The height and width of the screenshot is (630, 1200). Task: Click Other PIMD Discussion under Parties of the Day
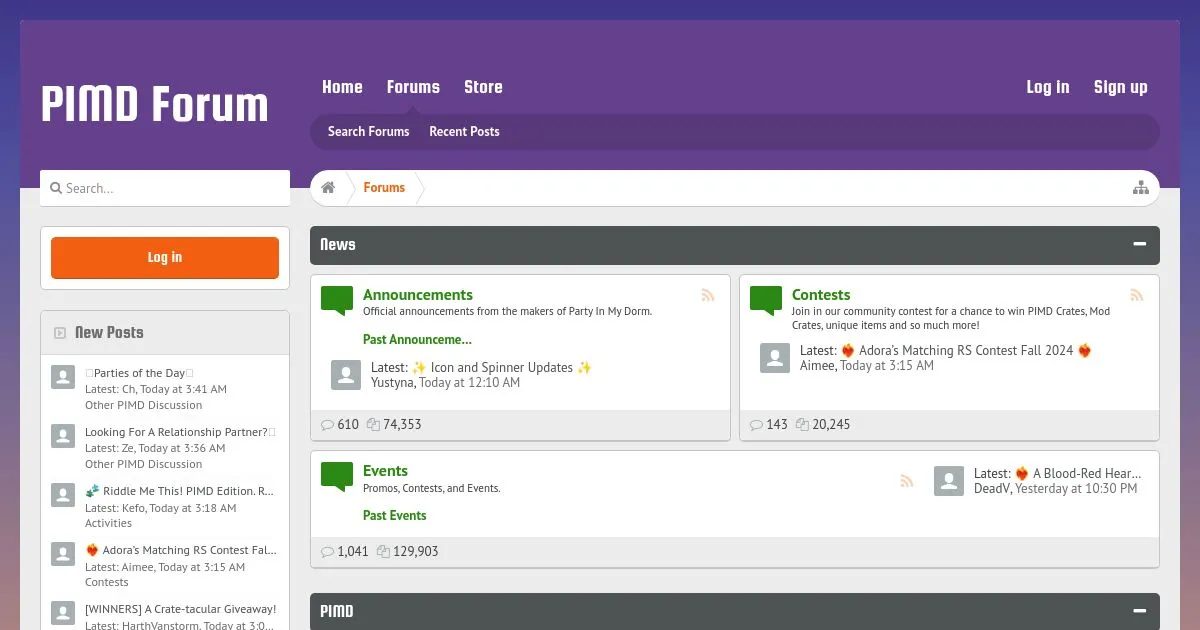click(x=143, y=405)
